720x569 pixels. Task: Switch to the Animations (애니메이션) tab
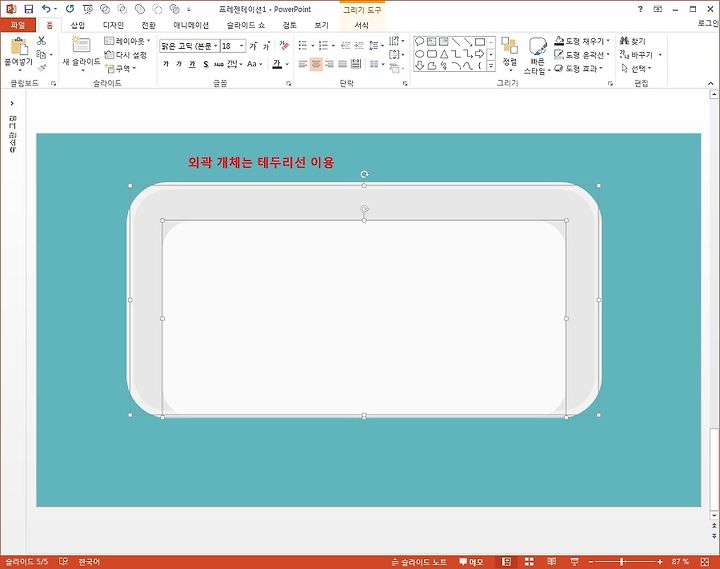pyautogui.click(x=191, y=25)
